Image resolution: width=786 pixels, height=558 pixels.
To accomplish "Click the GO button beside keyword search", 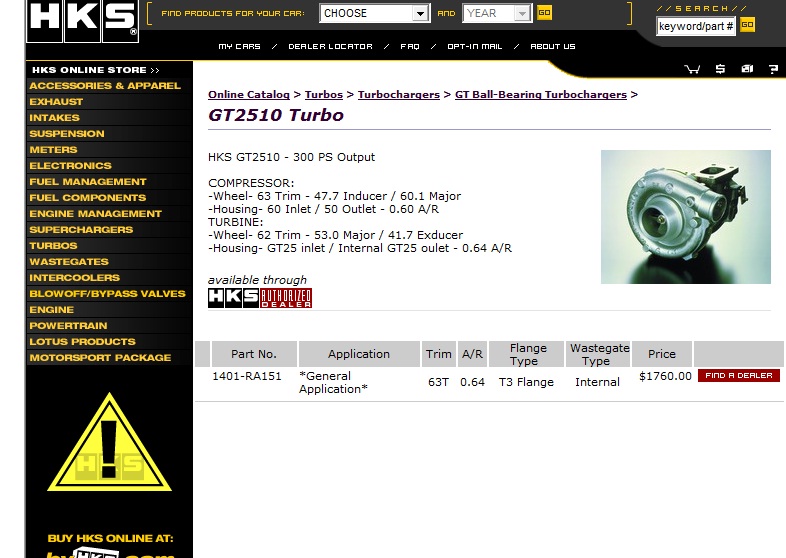I will coord(747,25).
